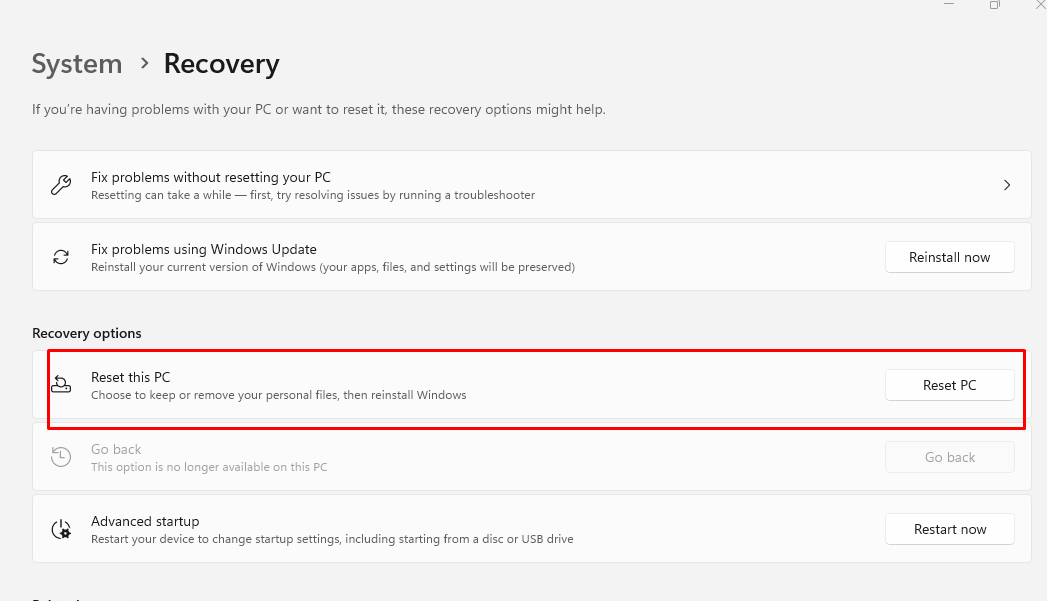Expand the troubleshooter row chevron
This screenshot has width=1047, height=601.
click(1006, 184)
